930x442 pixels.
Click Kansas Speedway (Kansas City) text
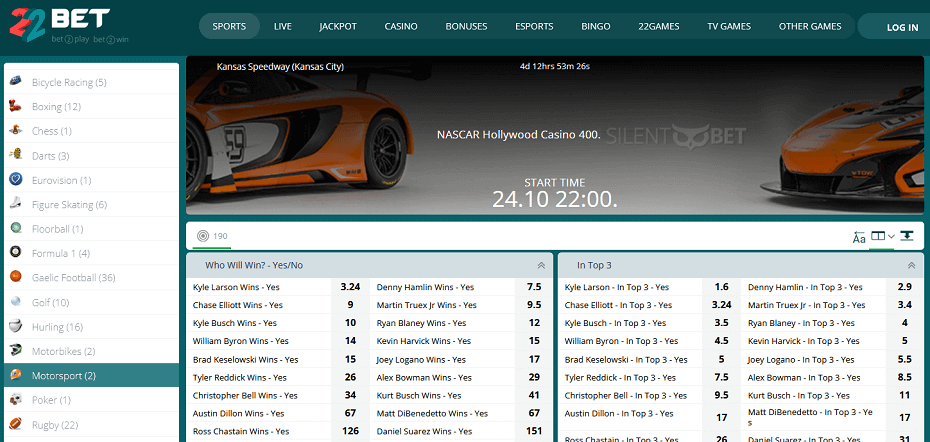[x=280, y=67]
